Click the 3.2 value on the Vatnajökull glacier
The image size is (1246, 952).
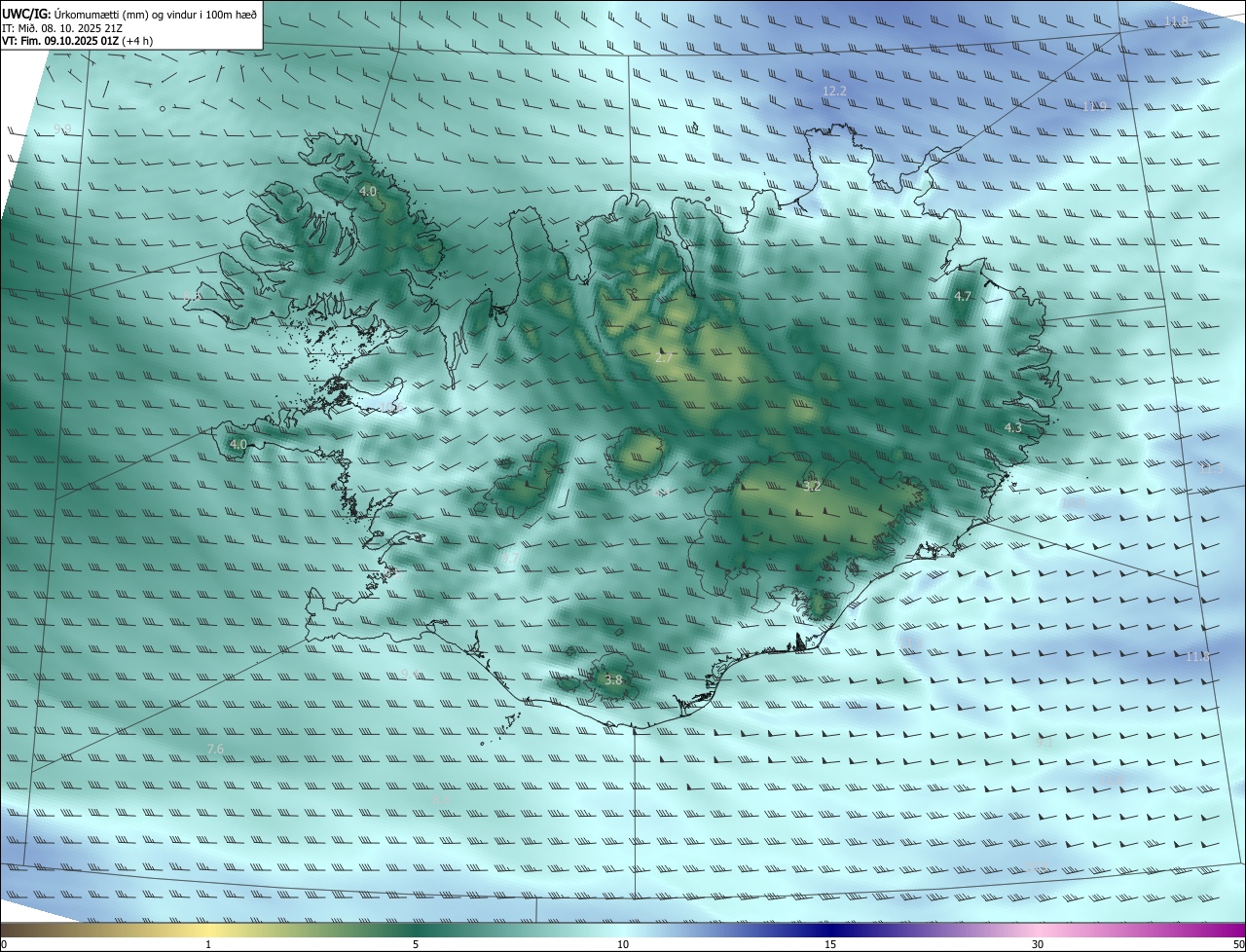tap(812, 486)
